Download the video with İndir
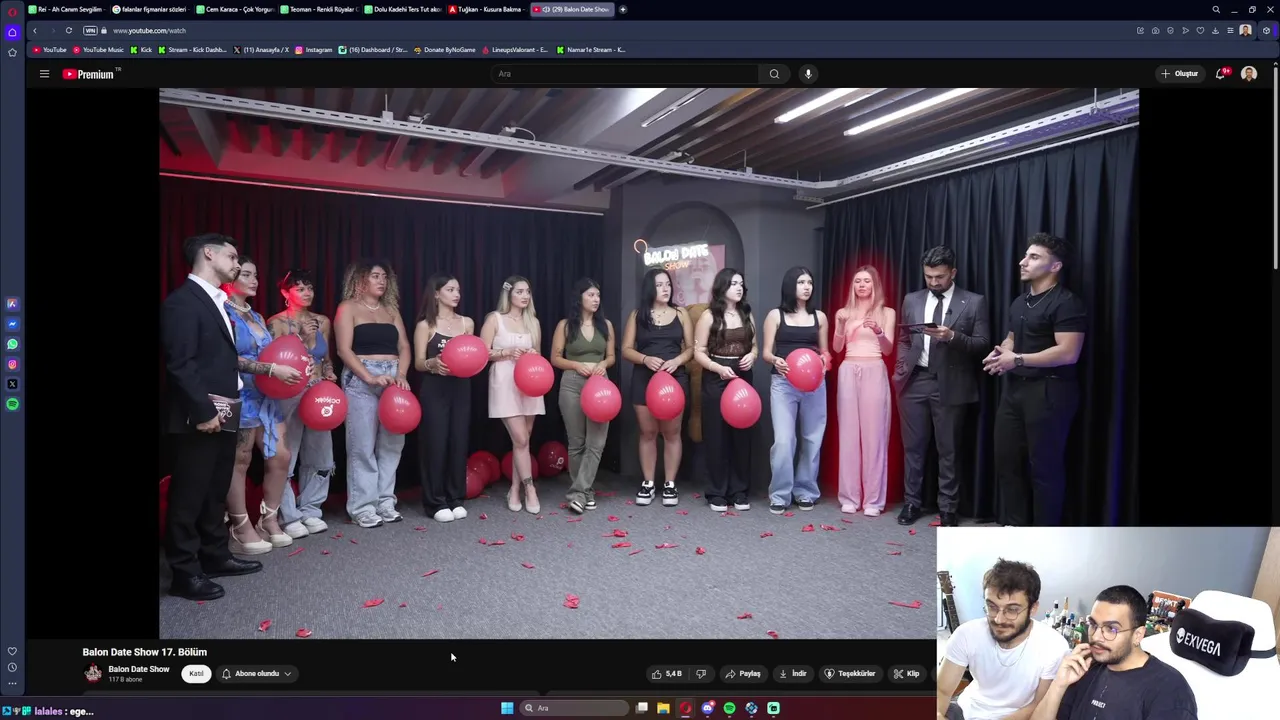1280x720 pixels. coord(793,674)
